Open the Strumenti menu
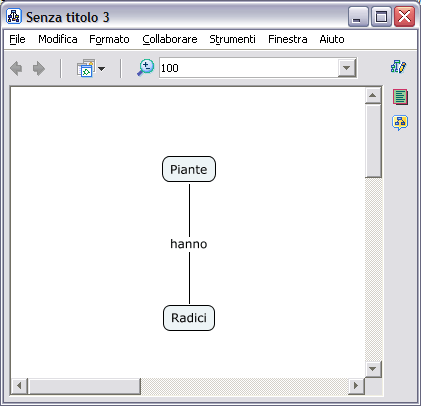 click(232, 39)
